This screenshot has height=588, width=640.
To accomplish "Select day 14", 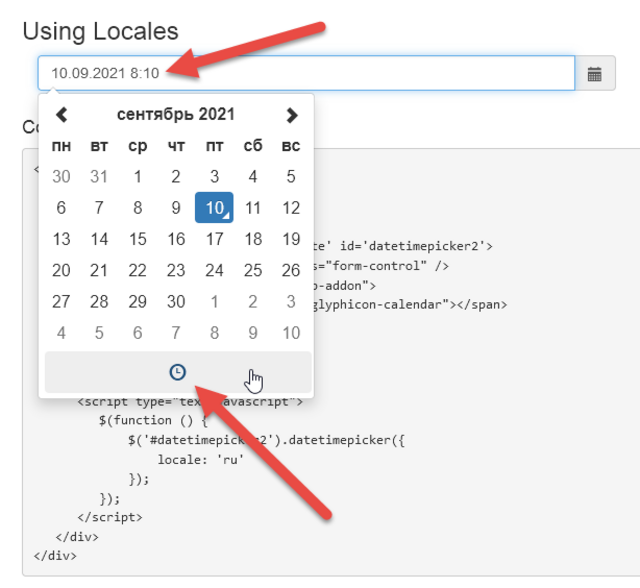I will pyautogui.click(x=99, y=239).
